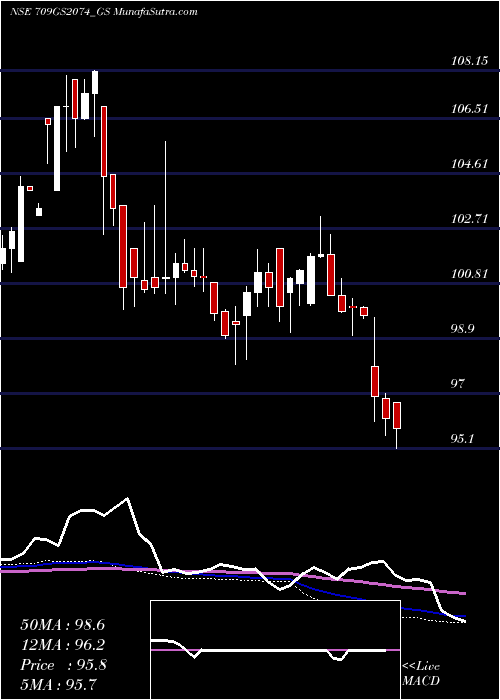Select the 104.61 price level label
The image size is (500, 700).
pyautogui.click(x=470, y=164)
